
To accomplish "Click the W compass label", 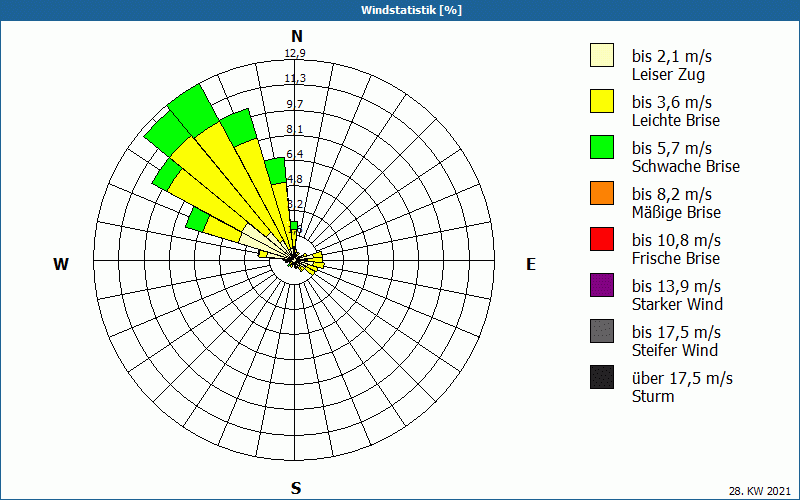I will [x=61, y=264].
